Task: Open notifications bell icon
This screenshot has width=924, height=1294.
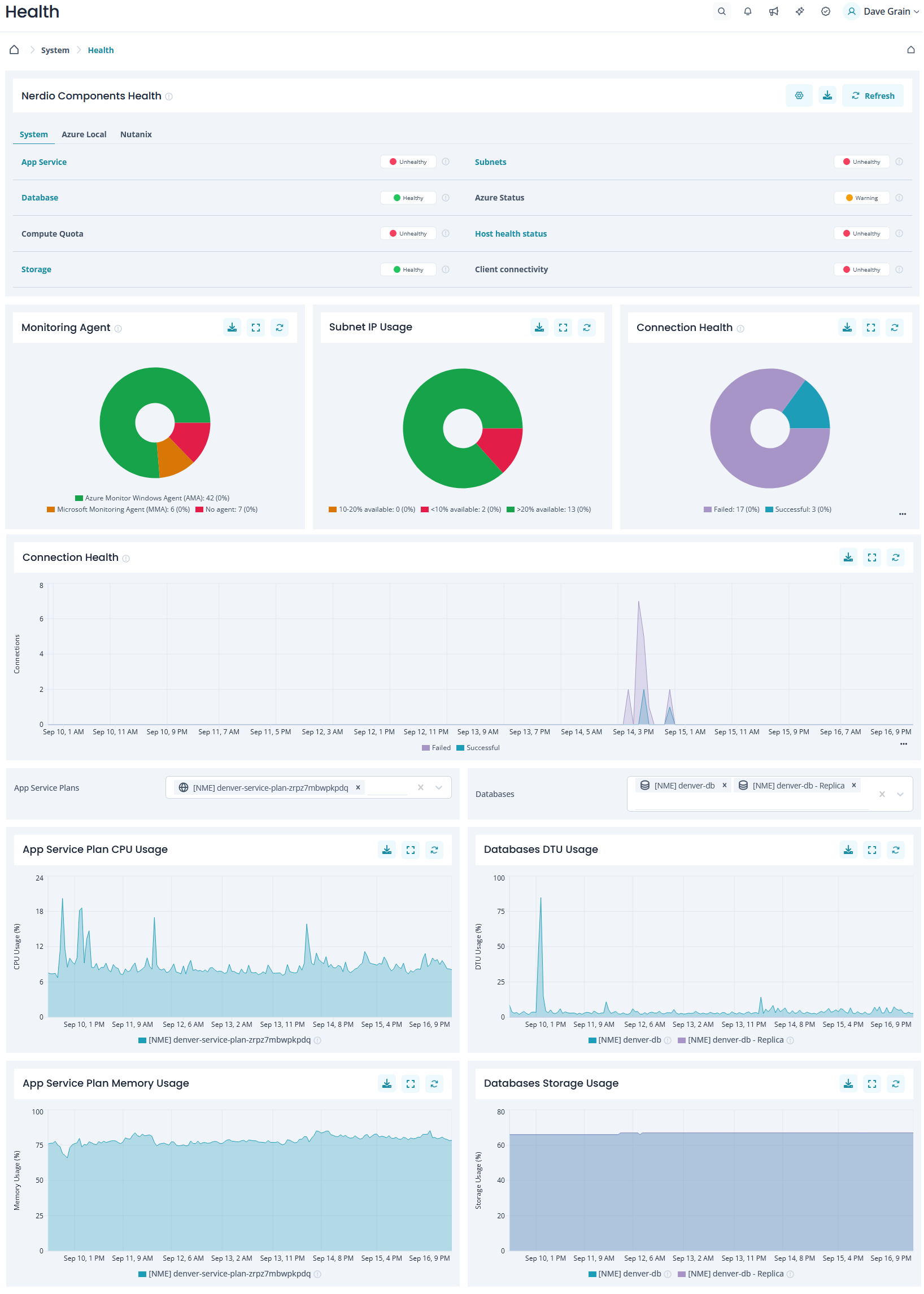Action: 748,11
